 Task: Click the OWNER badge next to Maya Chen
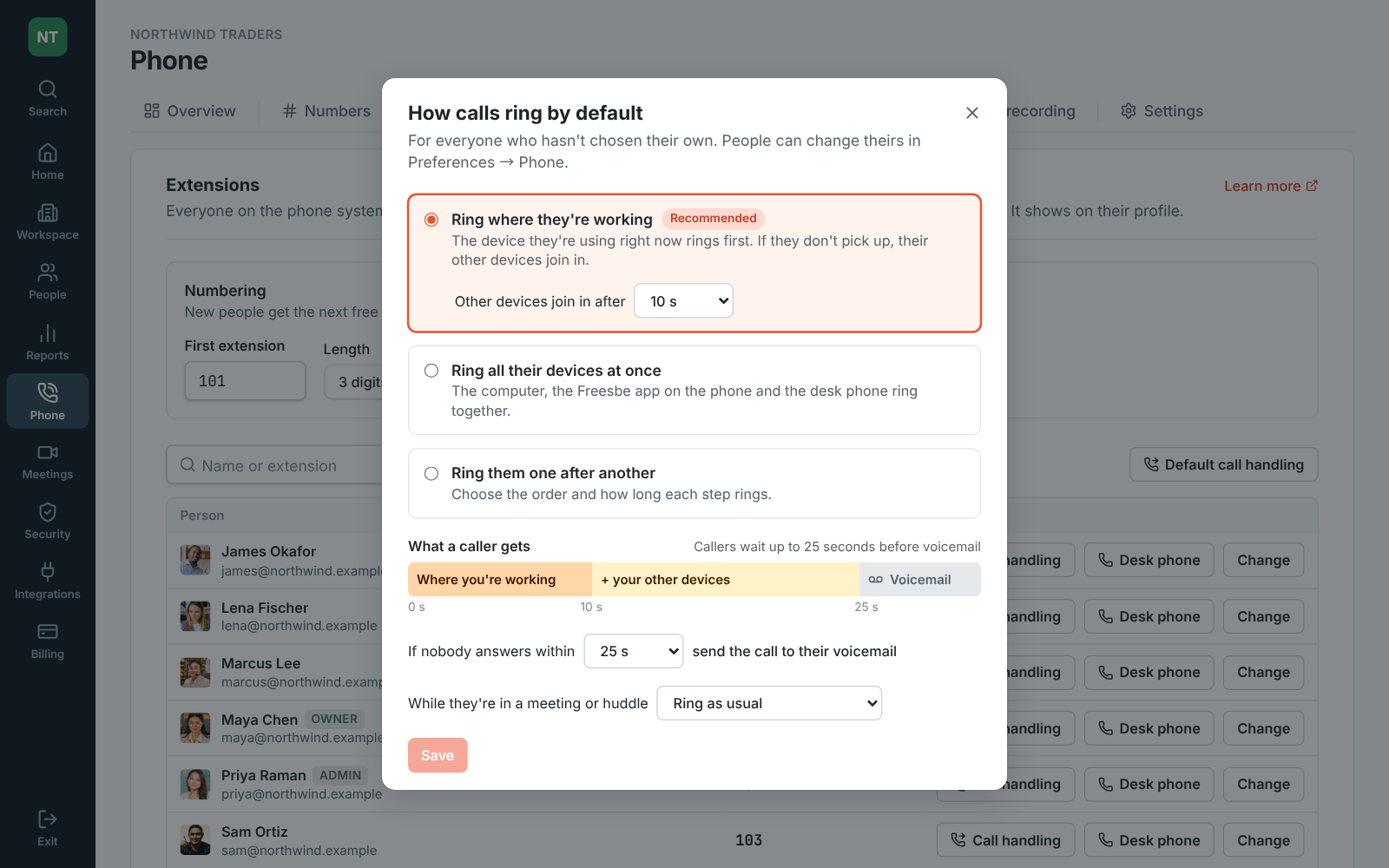pos(334,719)
